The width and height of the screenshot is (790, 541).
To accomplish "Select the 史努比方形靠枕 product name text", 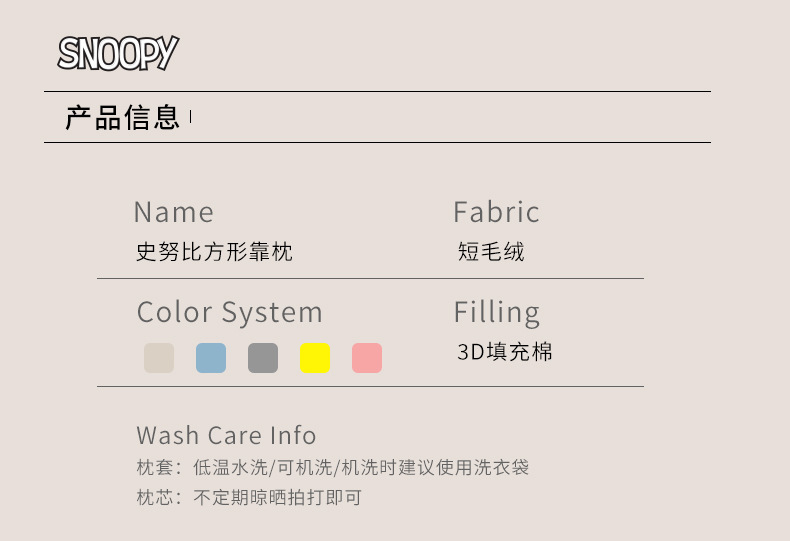I will [x=214, y=252].
